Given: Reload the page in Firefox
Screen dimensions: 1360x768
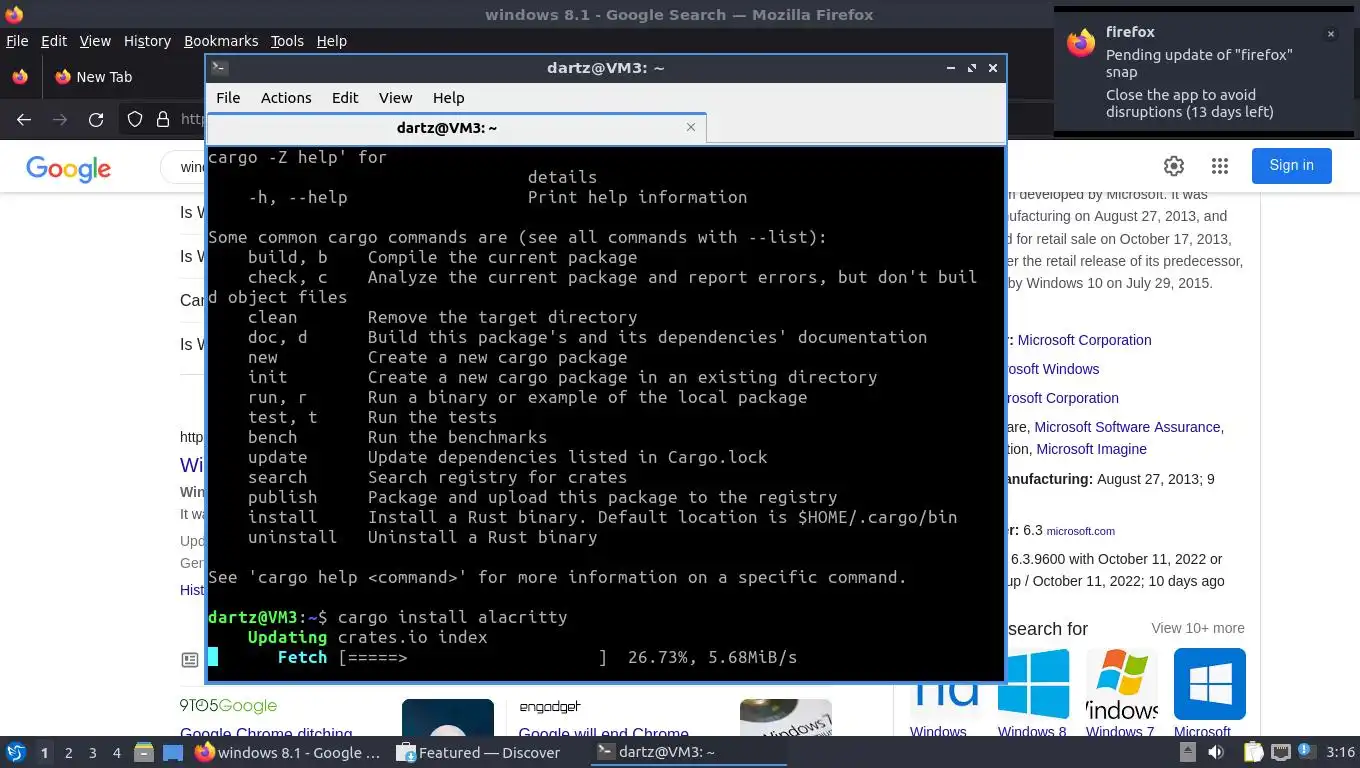Looking at the screenshot, I should [x=96, y=120].
